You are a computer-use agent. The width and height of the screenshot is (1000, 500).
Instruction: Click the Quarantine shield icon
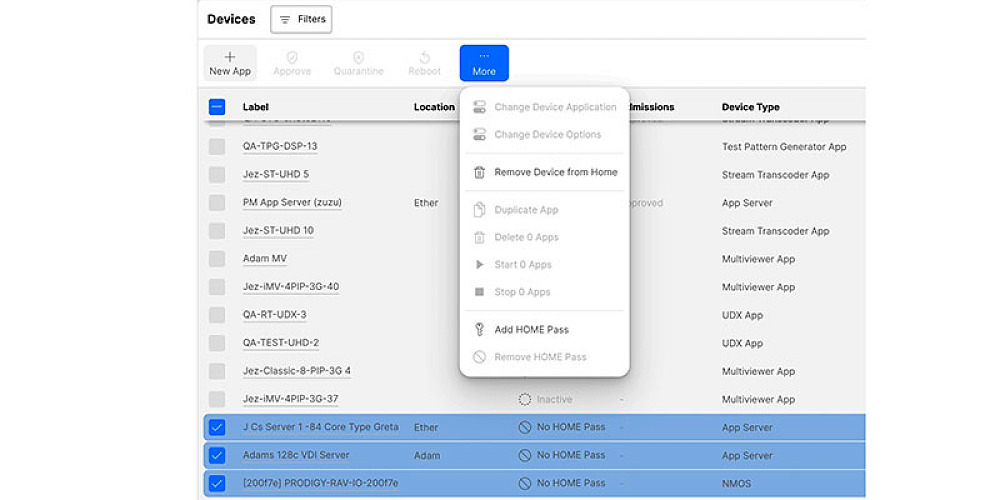(358, 58)
